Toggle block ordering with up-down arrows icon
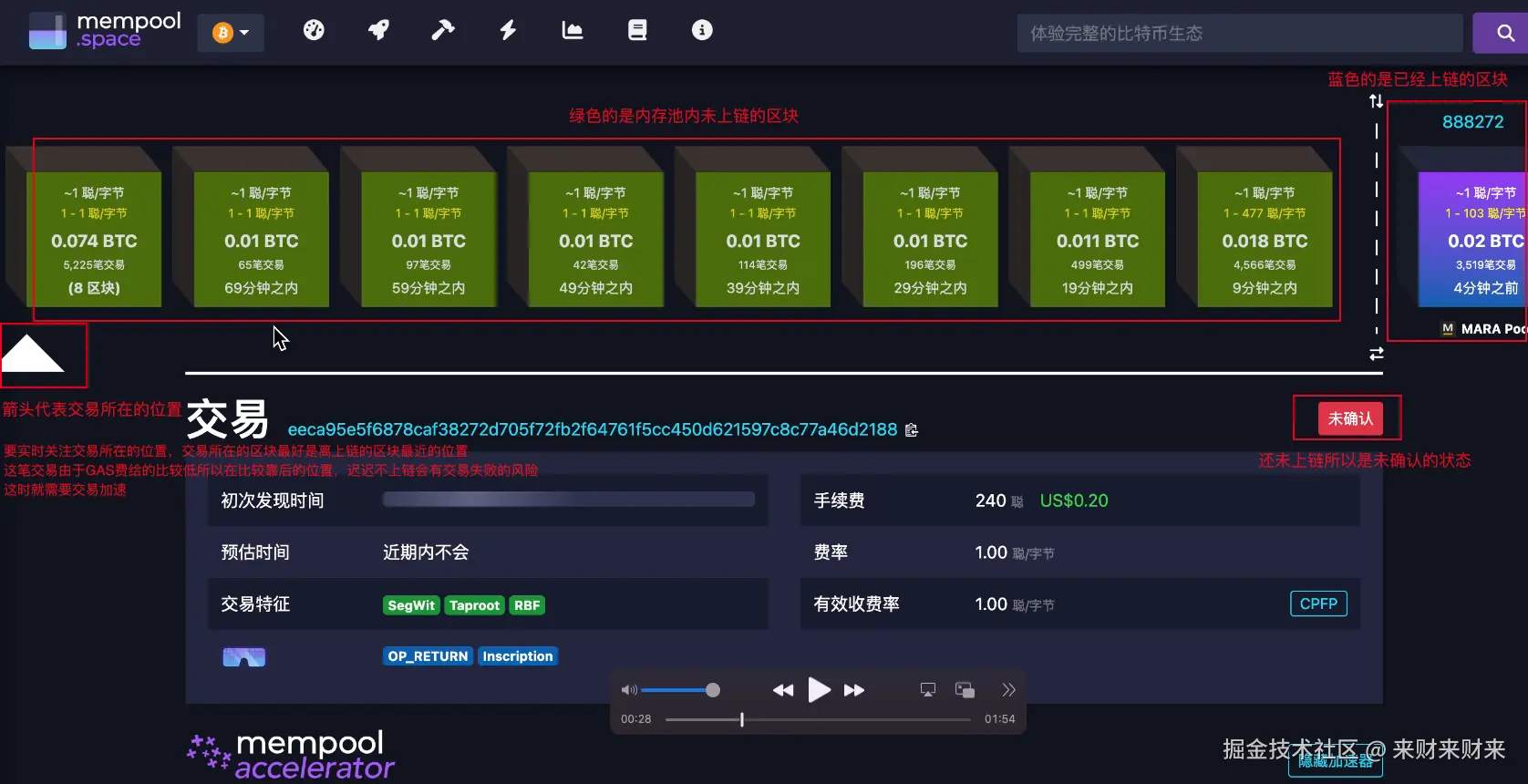This screenshot has height=784, width=1528. click(1376, 101)
